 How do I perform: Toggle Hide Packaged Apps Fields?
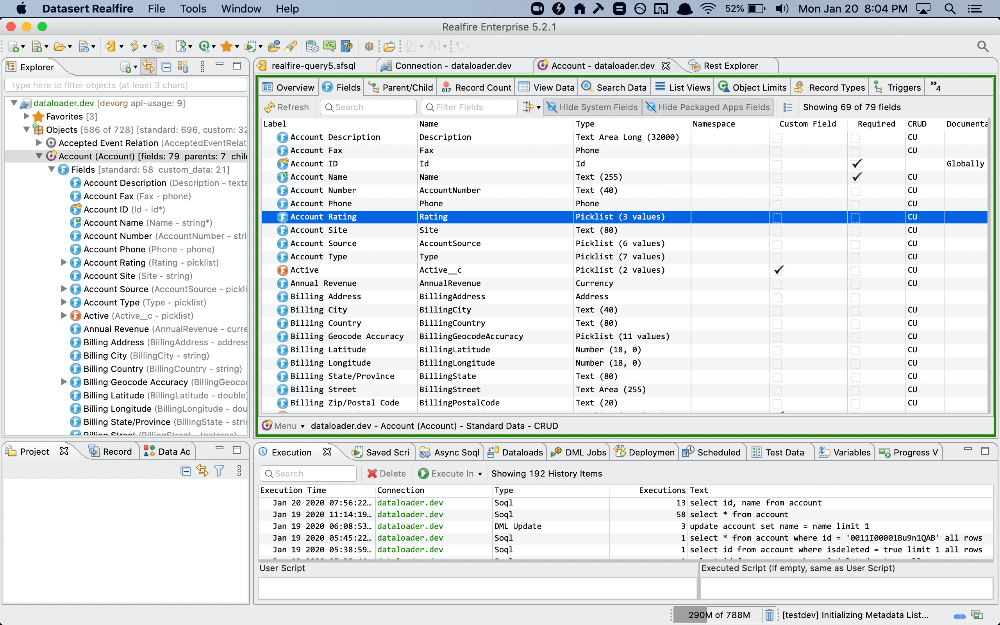coord(708,107)
